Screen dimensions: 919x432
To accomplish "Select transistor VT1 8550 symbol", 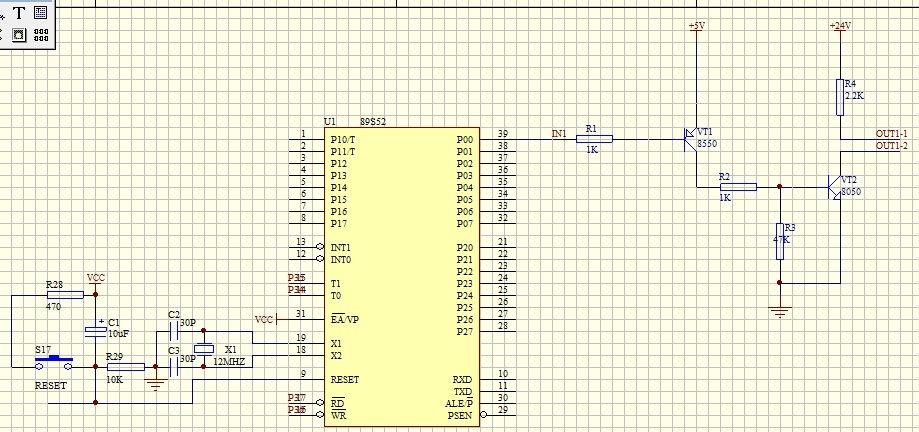I will [x=690, y=139].
